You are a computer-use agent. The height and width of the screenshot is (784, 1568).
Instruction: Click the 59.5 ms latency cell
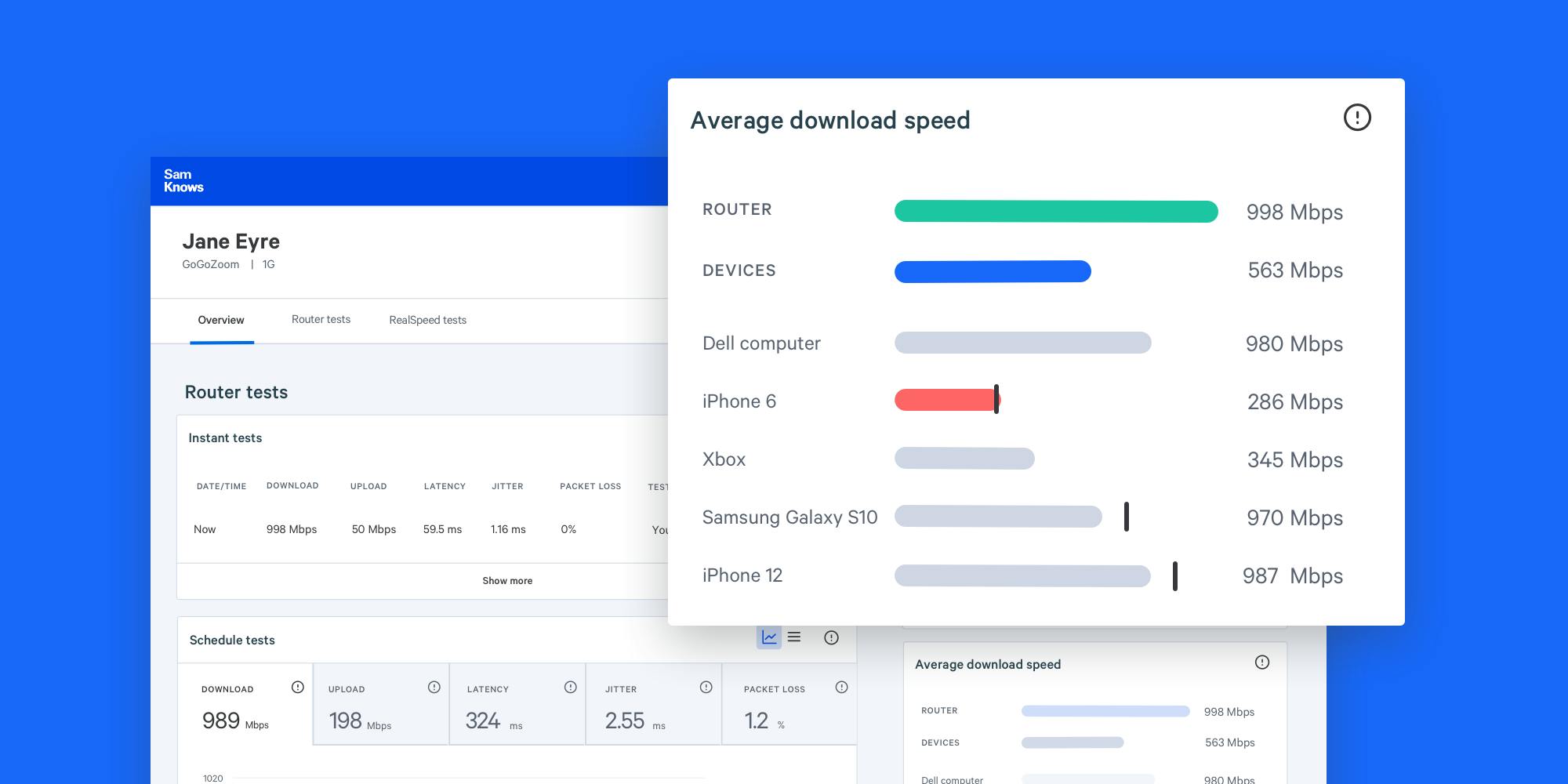point(443,529)
